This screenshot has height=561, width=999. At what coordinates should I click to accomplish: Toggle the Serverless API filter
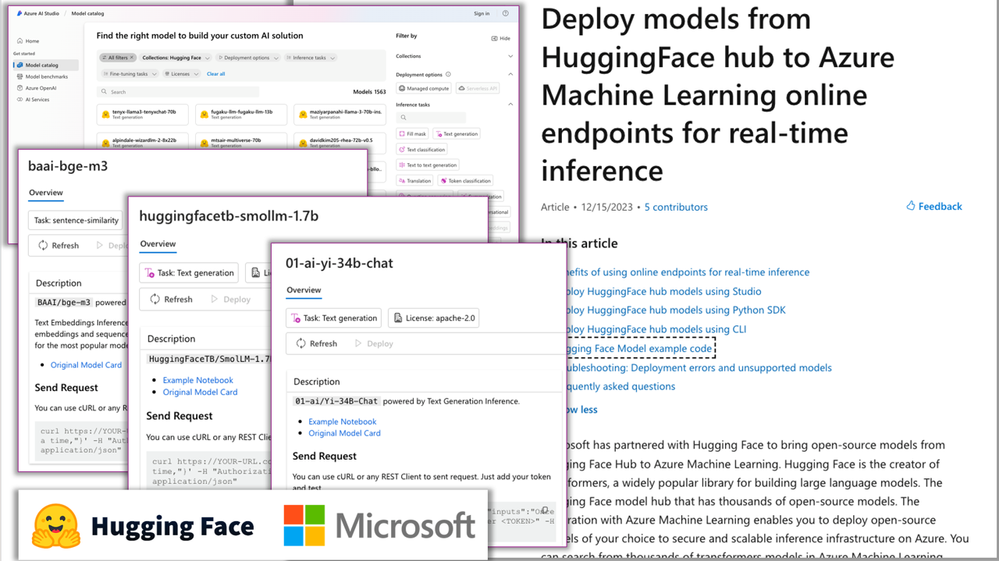tap(478, 89)
